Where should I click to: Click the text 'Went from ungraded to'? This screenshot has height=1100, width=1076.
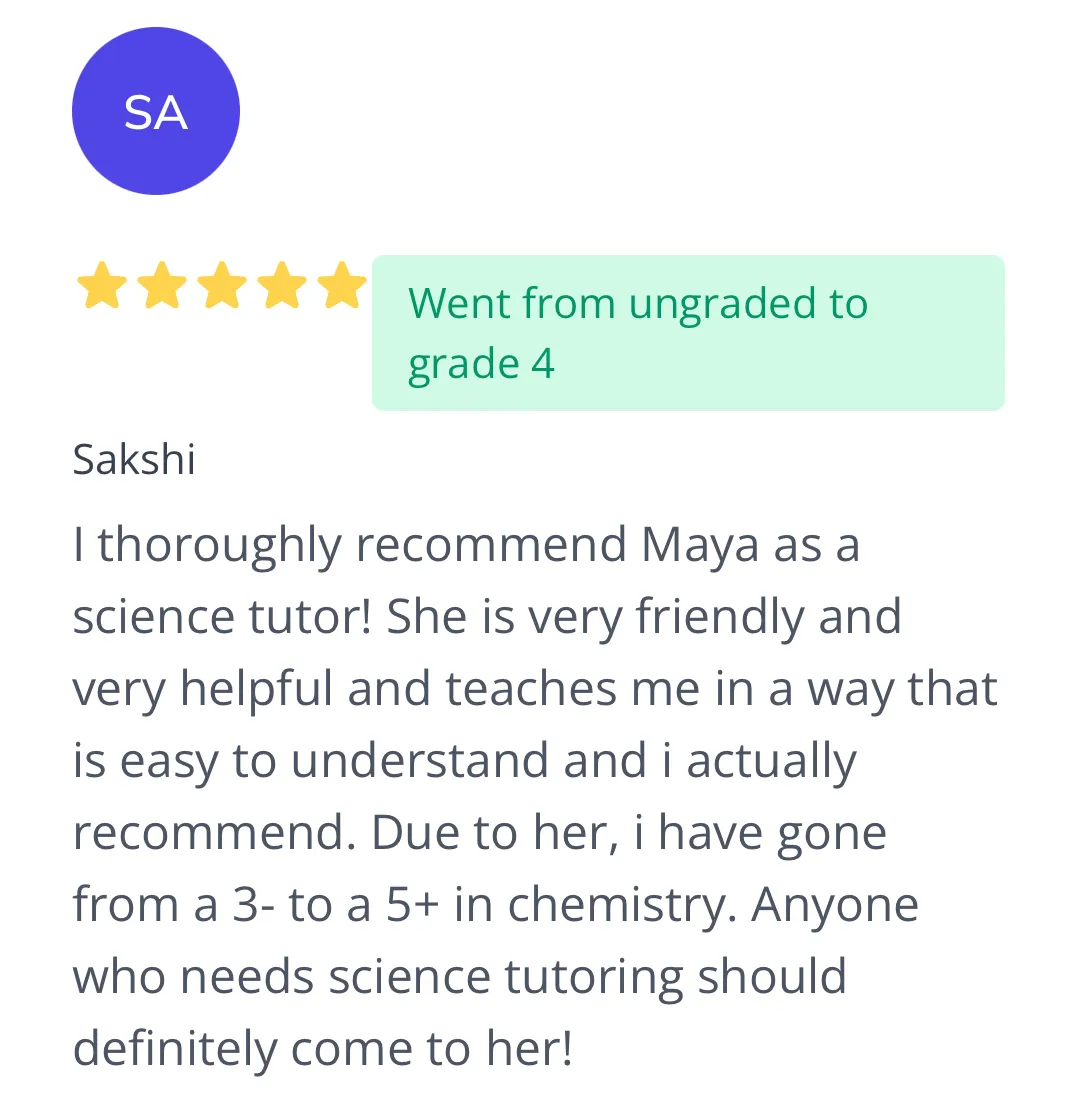pos(638,303)
